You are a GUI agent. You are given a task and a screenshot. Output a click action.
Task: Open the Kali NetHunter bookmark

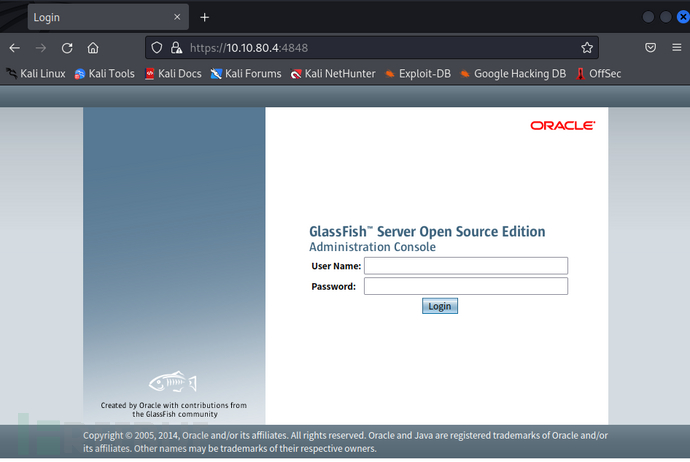point(333,73)
